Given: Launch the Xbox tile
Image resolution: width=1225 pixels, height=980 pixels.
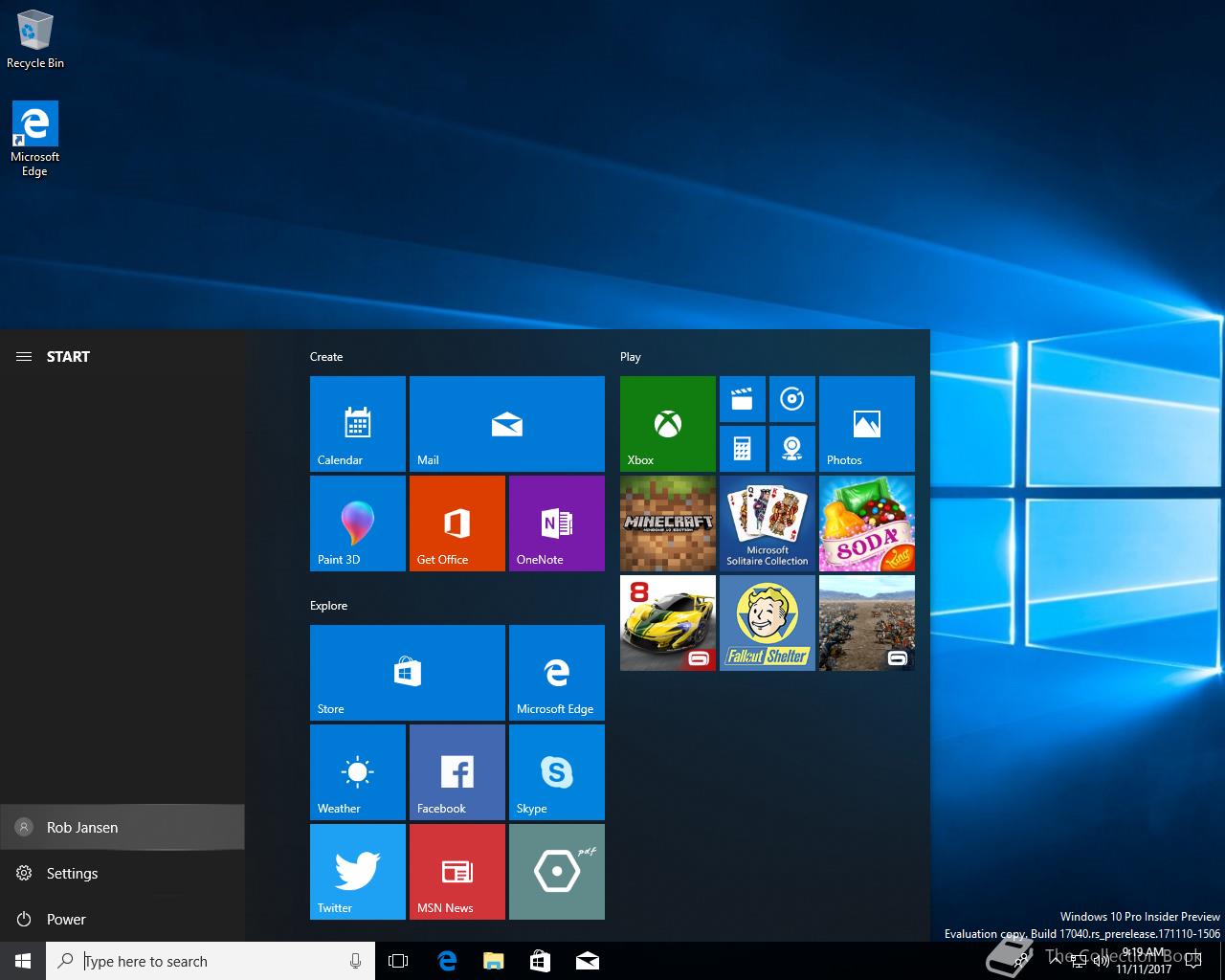Looking at the screenshot, I should click(668, 424).
